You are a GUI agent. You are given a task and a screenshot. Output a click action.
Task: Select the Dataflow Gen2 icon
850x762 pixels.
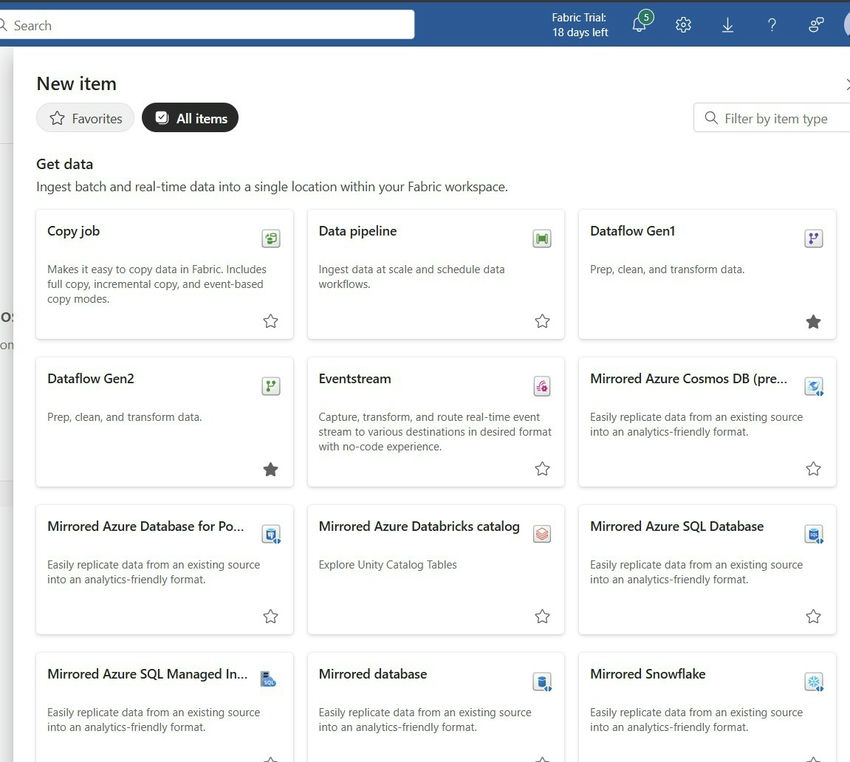pyautogui.click(x=270, y=386)
